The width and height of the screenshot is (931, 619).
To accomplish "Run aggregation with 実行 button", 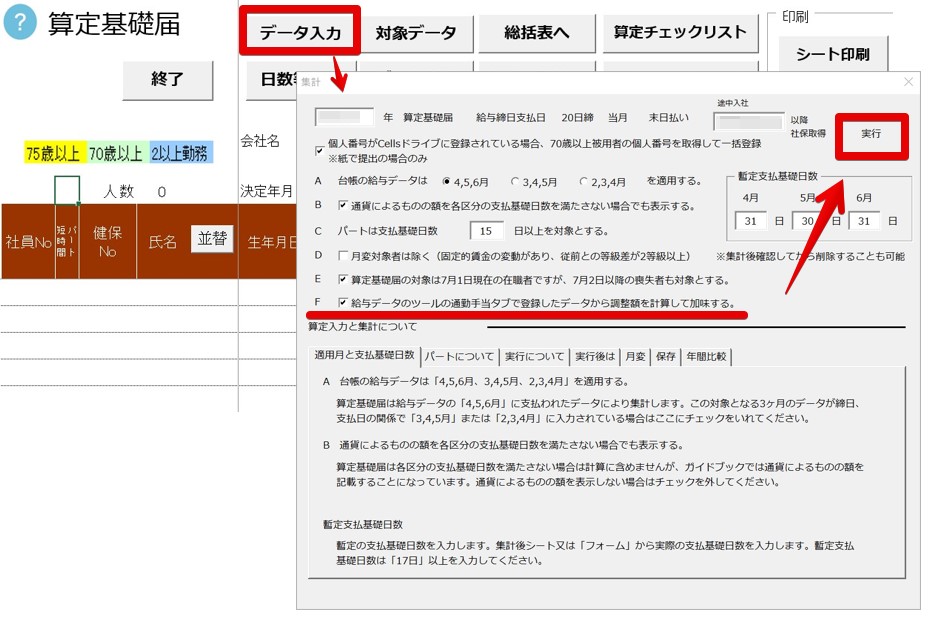I will pyautogui.click(x=871, y=134).
